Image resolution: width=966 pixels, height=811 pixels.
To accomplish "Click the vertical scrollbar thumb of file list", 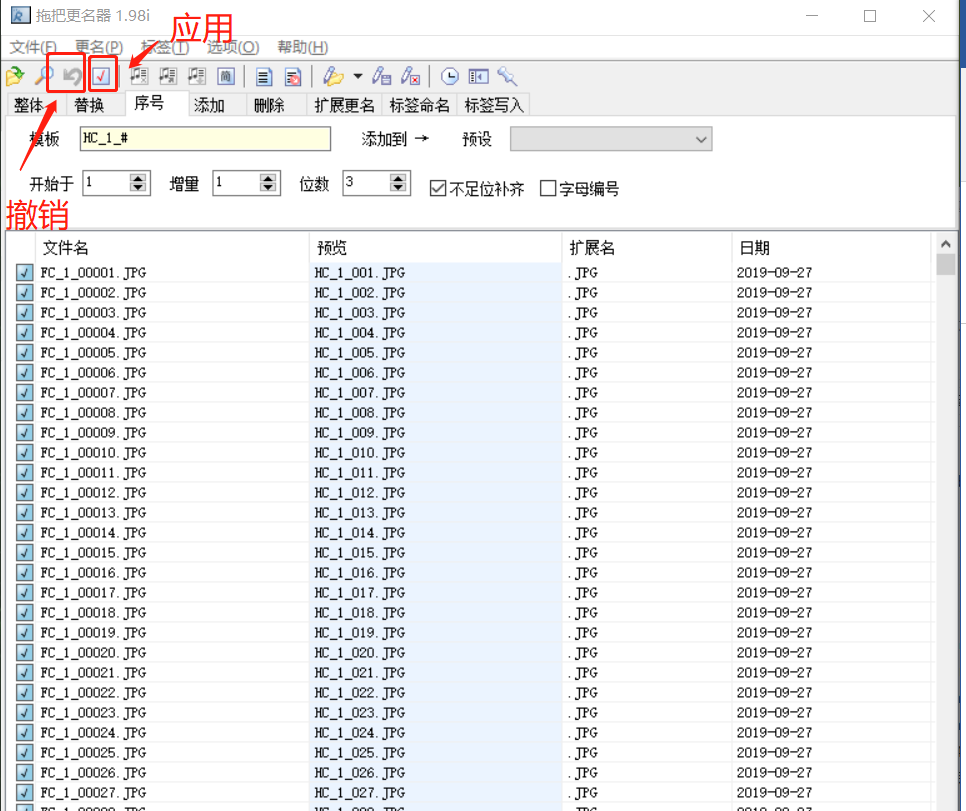I will (945, 264).
